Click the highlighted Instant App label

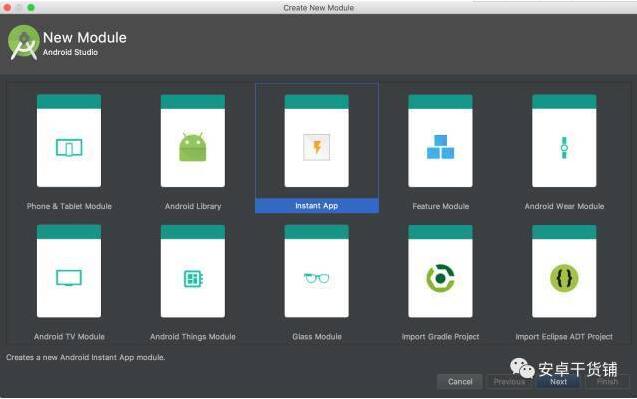click(316, 206)
